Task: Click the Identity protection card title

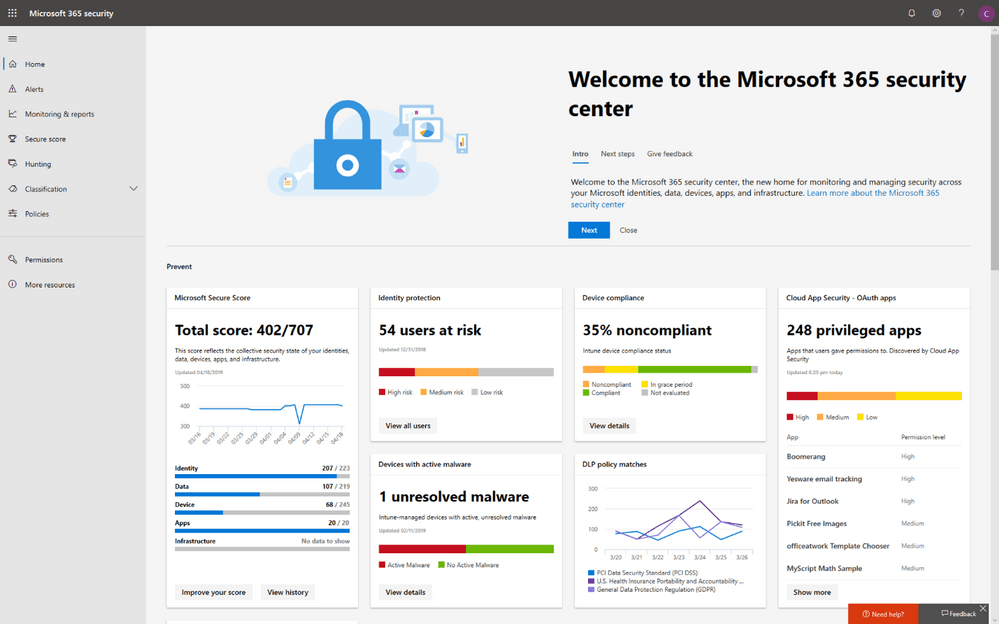Action: point(409,298)
